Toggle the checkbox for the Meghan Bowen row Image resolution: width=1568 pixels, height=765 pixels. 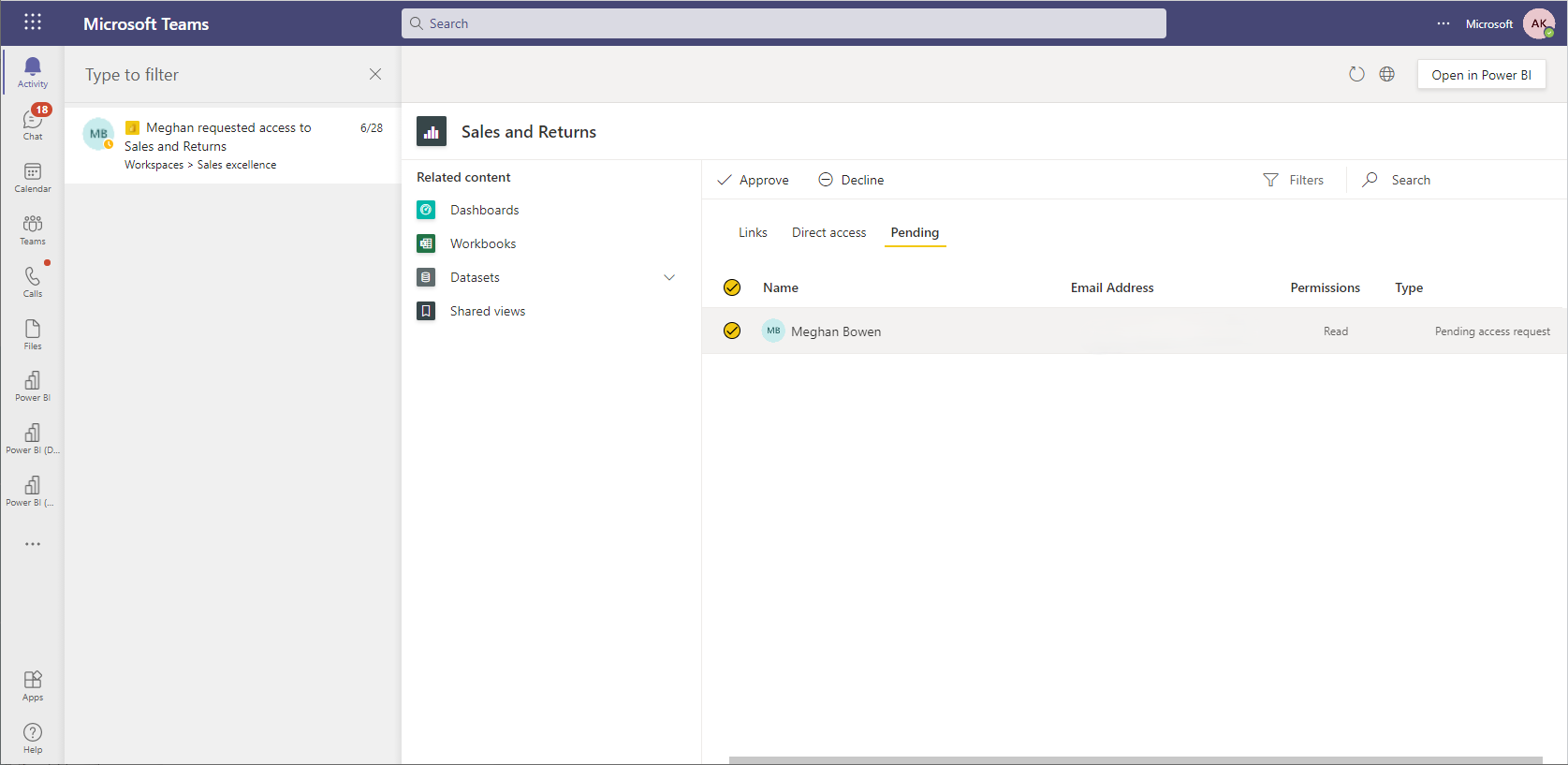point(732,331)
